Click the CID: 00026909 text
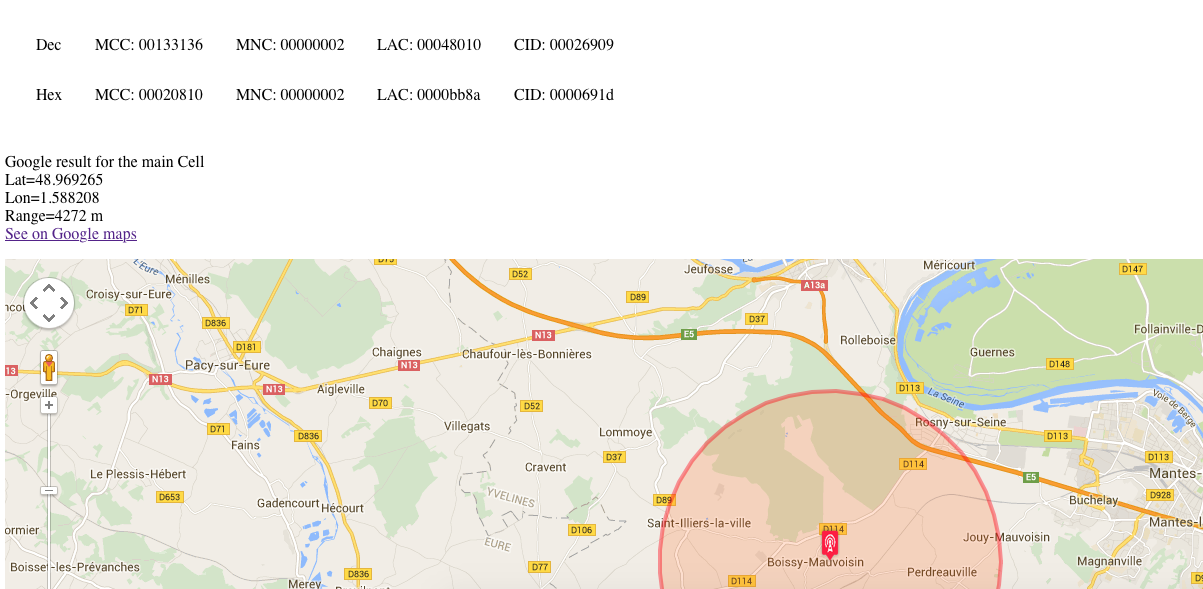The width and height of the screenshot is (1203, 589). 564,45
